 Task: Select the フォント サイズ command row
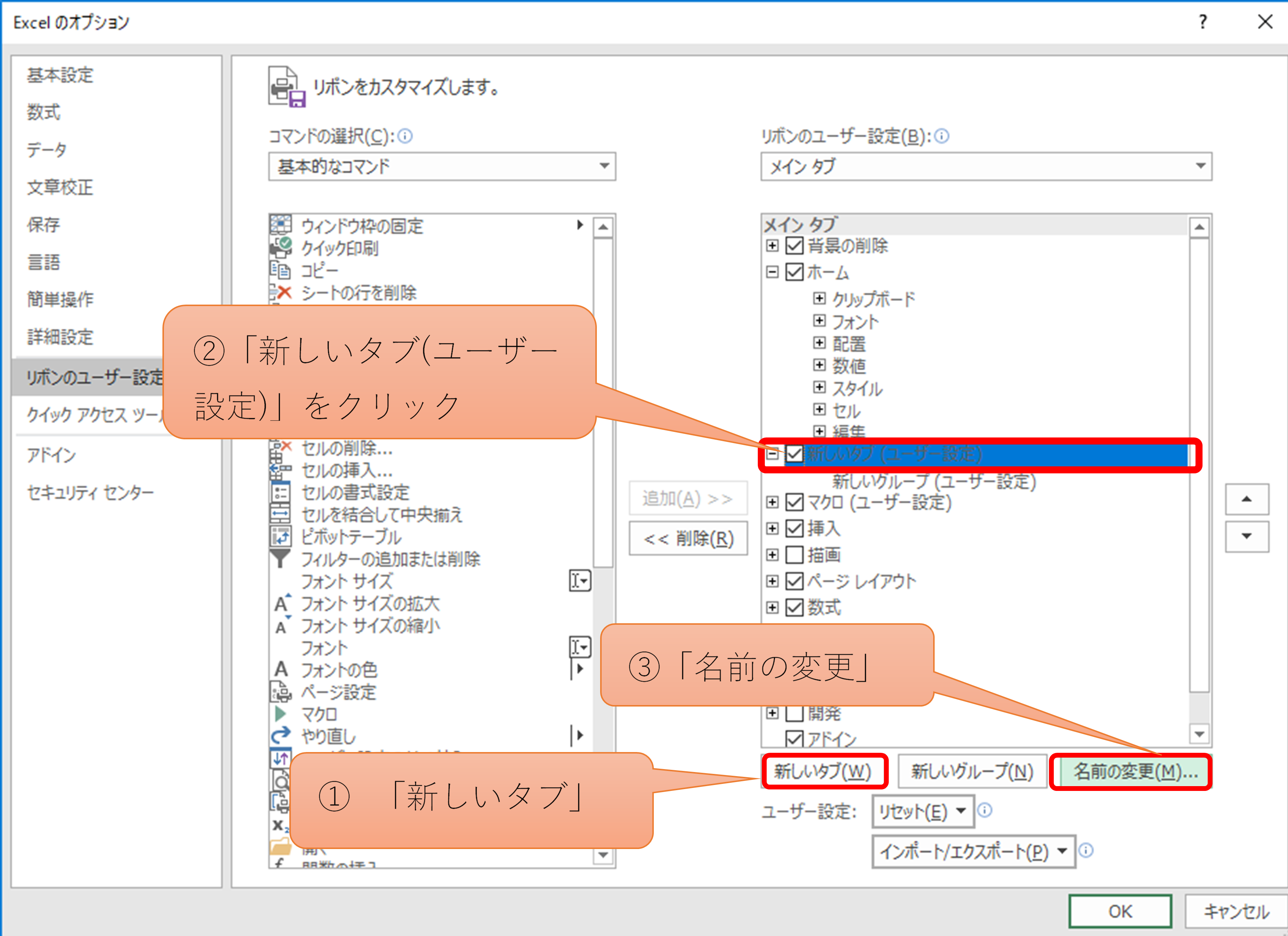pos(430,580)
